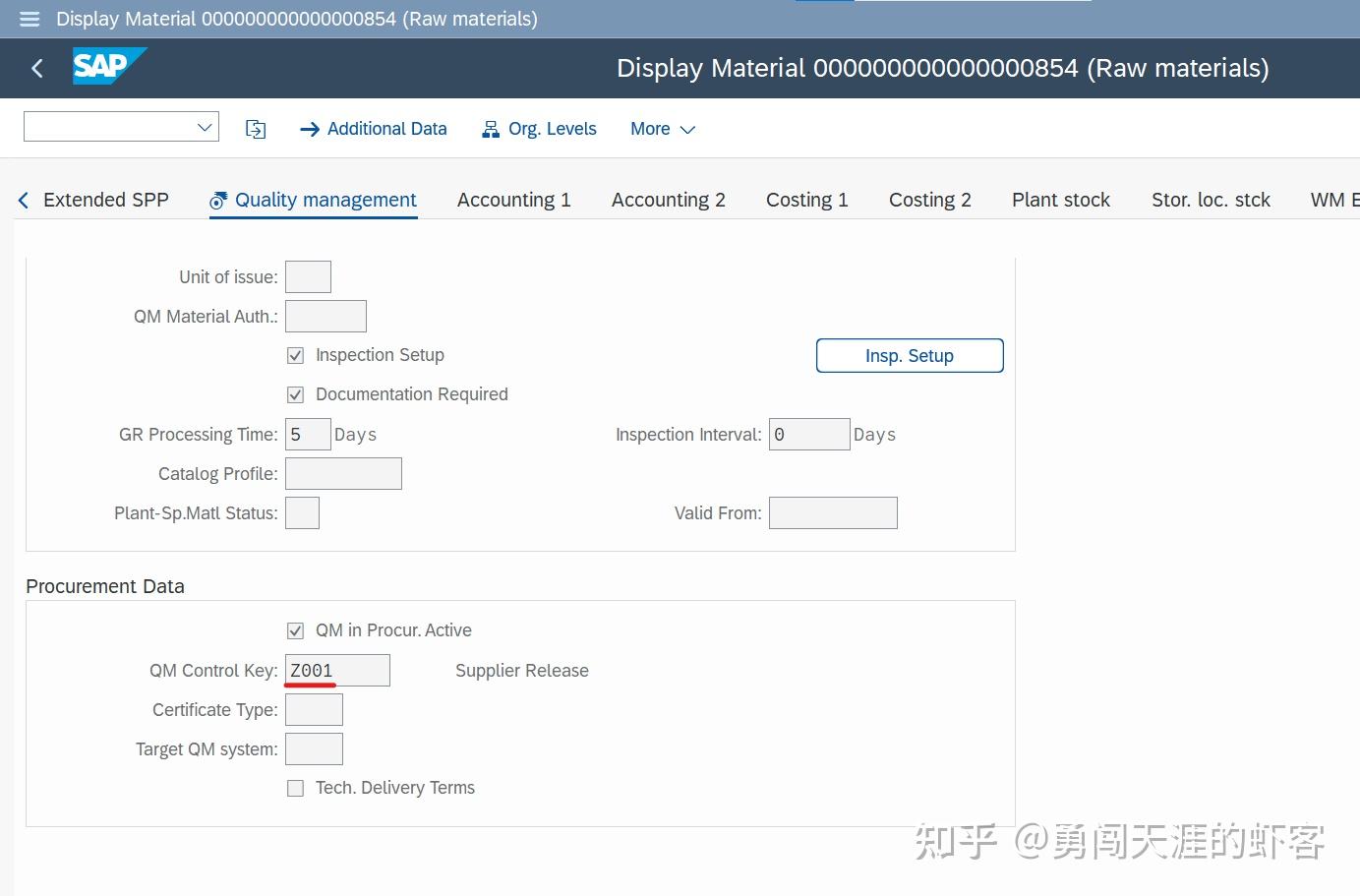Click the left tab-scroll chevron
Image resolution: width=1360 pixels, height=896 pixels.
tap(22, 199)
